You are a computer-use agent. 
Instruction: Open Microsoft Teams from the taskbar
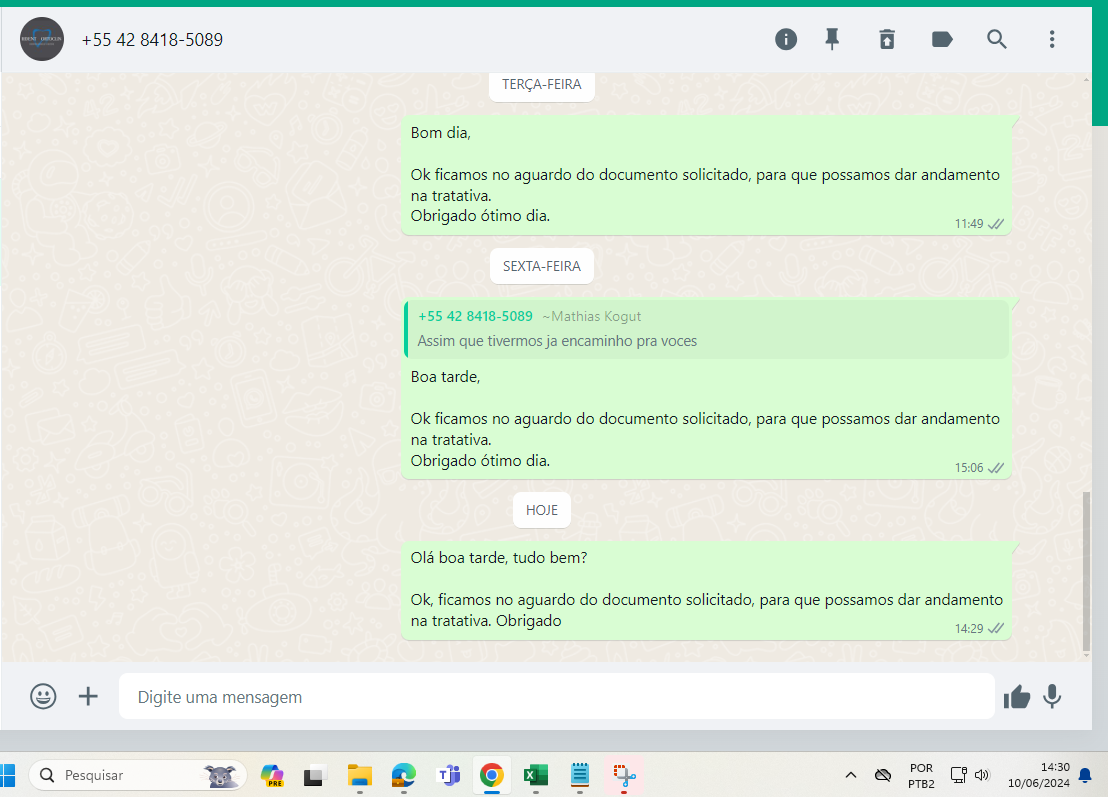coord(448,775)
